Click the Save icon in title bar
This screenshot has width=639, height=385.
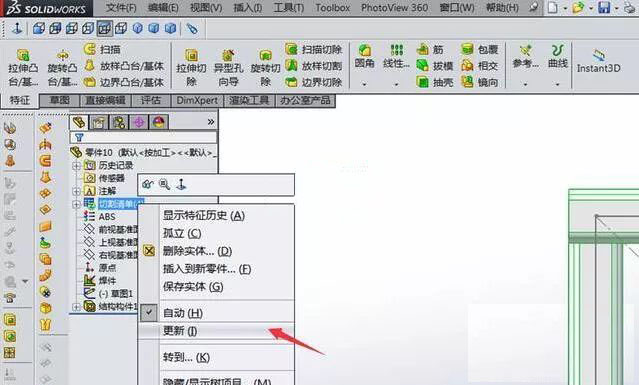tap(604, 7)
